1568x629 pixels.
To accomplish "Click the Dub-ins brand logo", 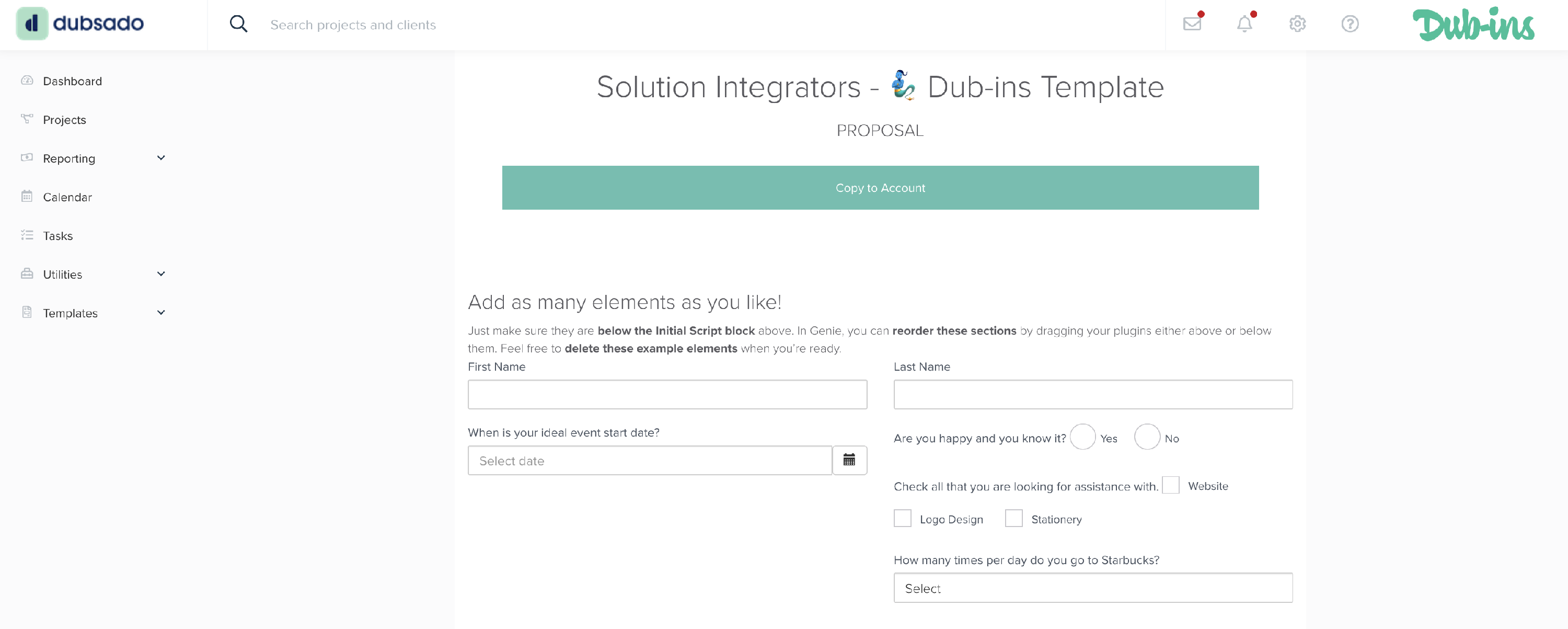I will [x=1473, y=26].
